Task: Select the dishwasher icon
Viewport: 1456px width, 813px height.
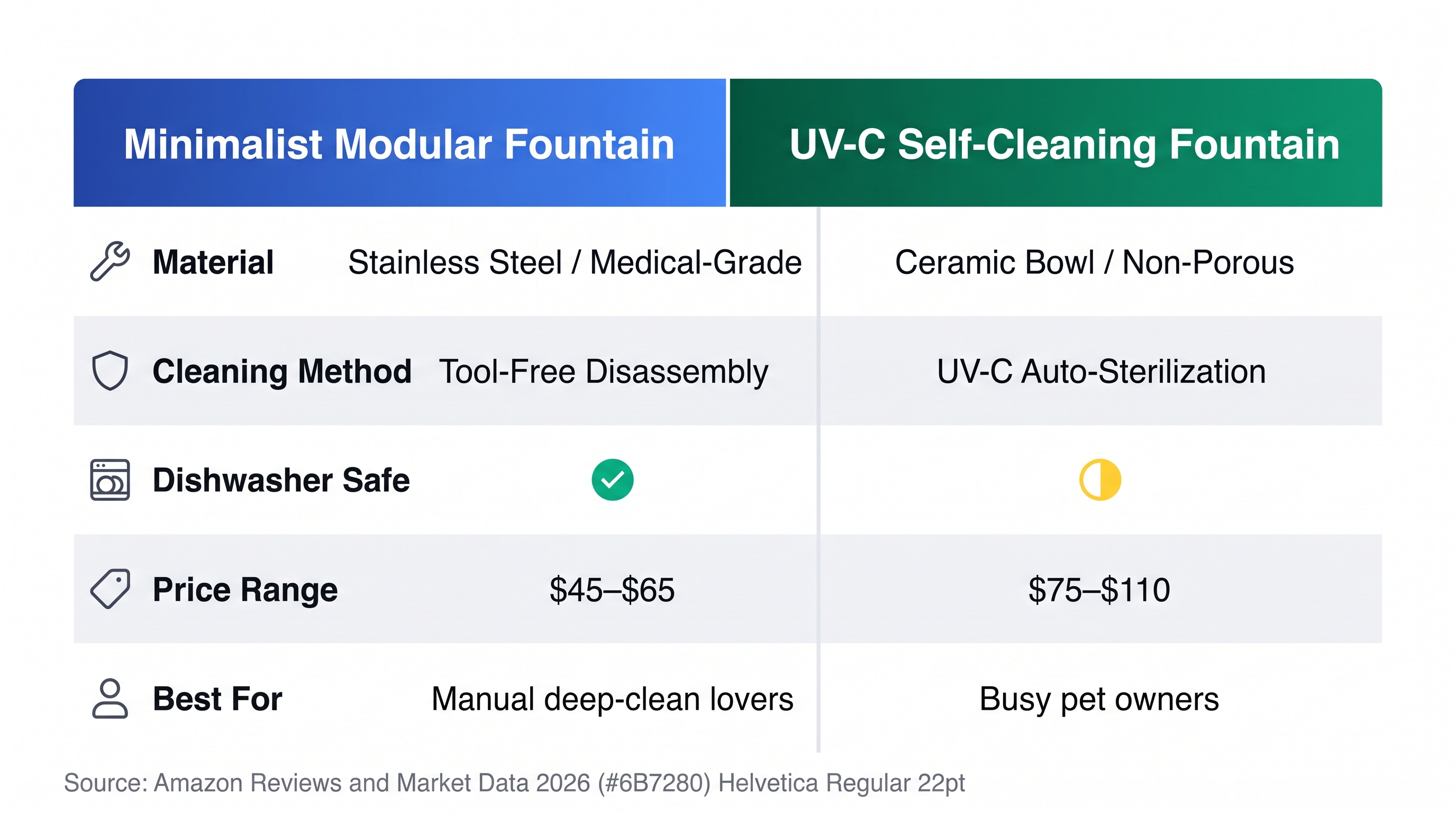Action: coord(110,480)
